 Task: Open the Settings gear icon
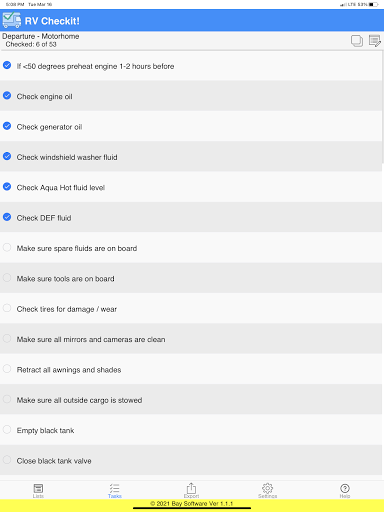pos(267,488)
